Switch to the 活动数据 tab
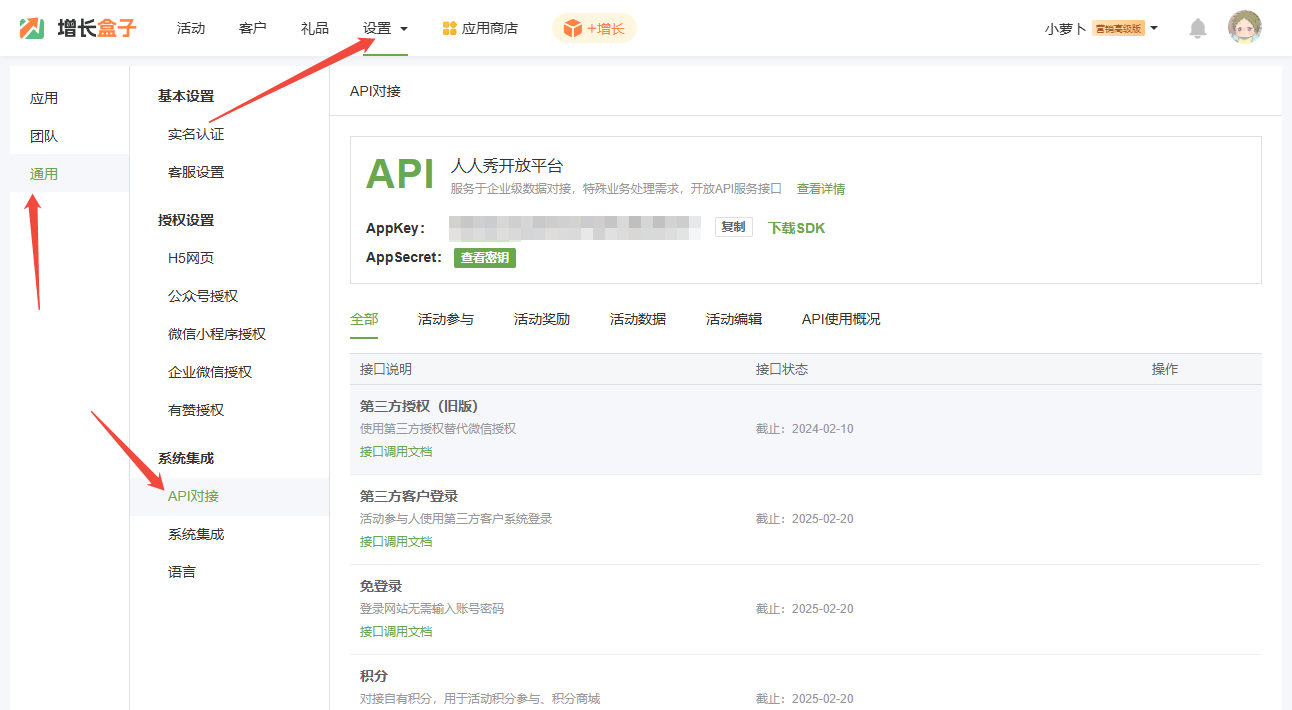The width and height of the screenshot is (1292, 710). pyautogui.click(x=638, y=319)
